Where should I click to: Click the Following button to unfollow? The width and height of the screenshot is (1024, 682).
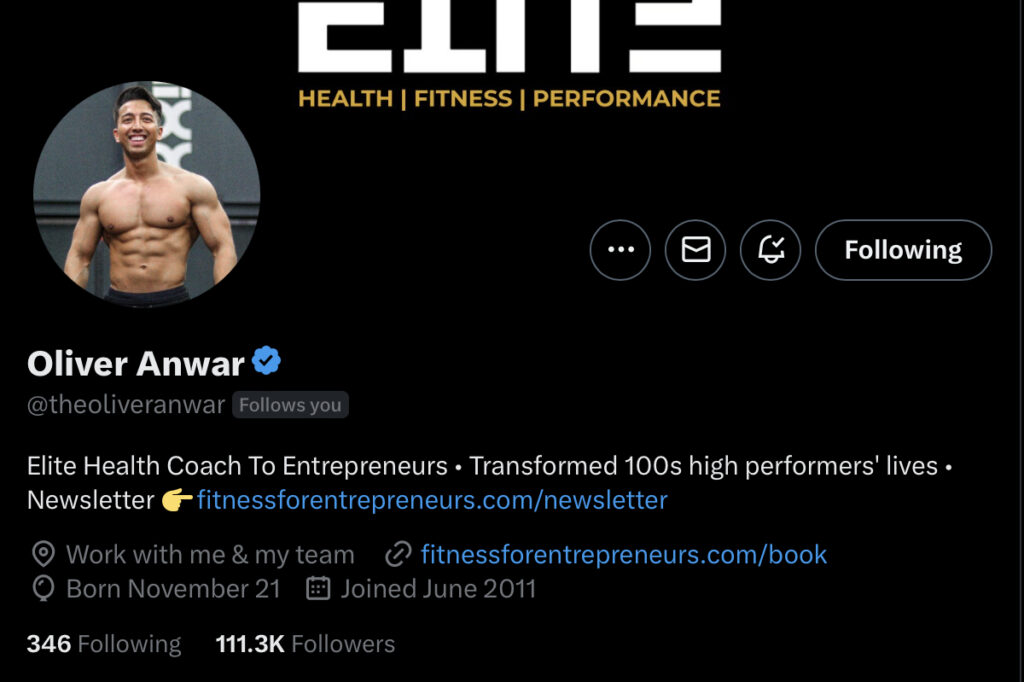pos(903,250)
